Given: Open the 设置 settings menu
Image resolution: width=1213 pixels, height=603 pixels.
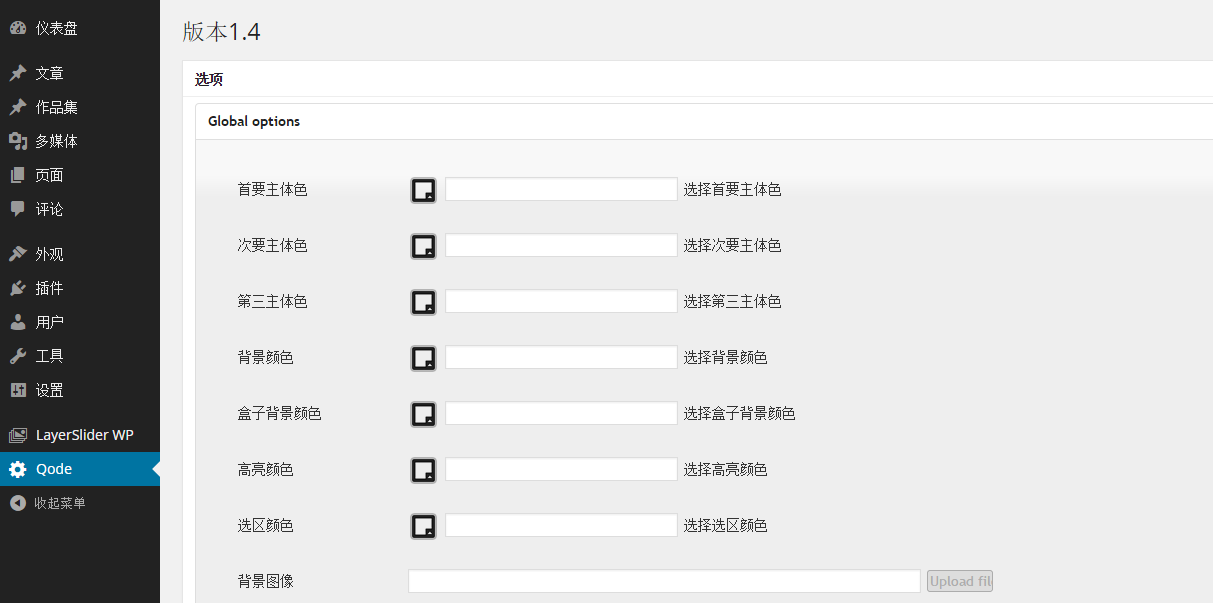Looking at the screenshot, I should click(49, 390).
